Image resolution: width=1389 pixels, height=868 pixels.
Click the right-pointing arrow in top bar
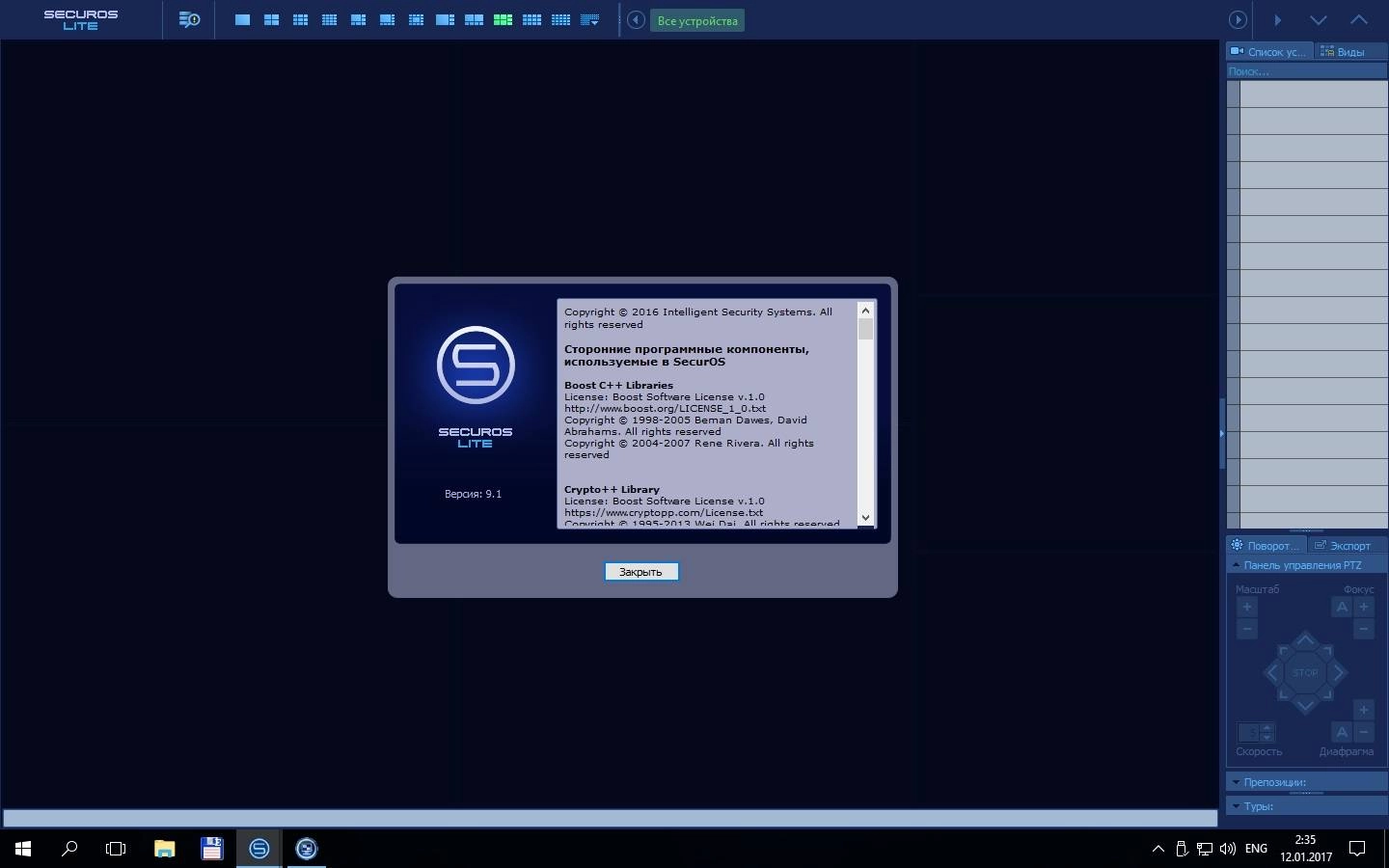(x=1278, y=20)
